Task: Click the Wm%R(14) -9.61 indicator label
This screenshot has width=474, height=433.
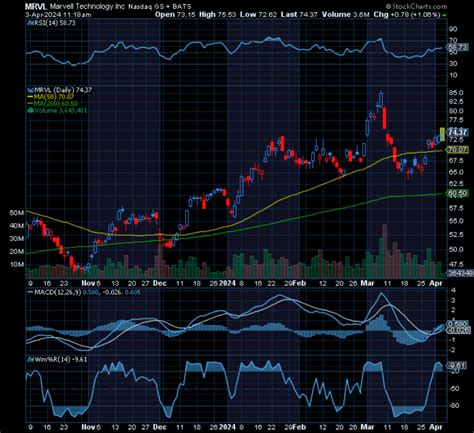Action: click(60, 359)
